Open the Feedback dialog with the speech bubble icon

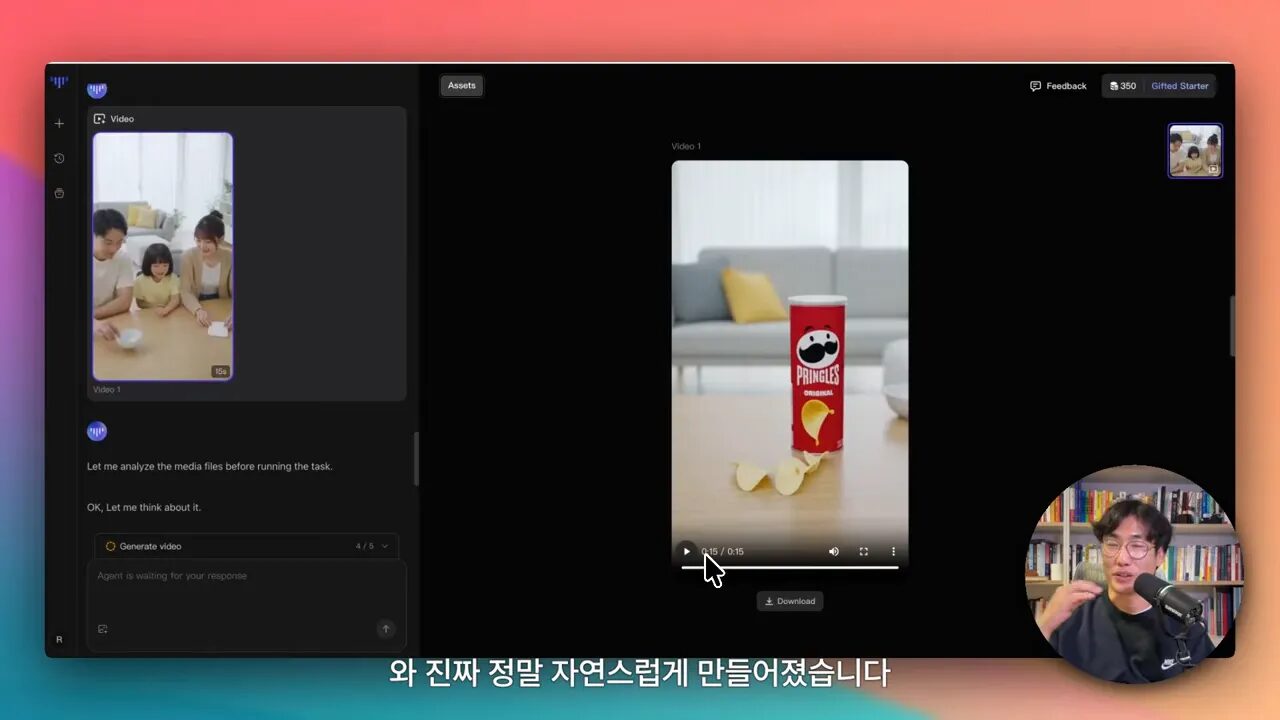[1057, 86]
